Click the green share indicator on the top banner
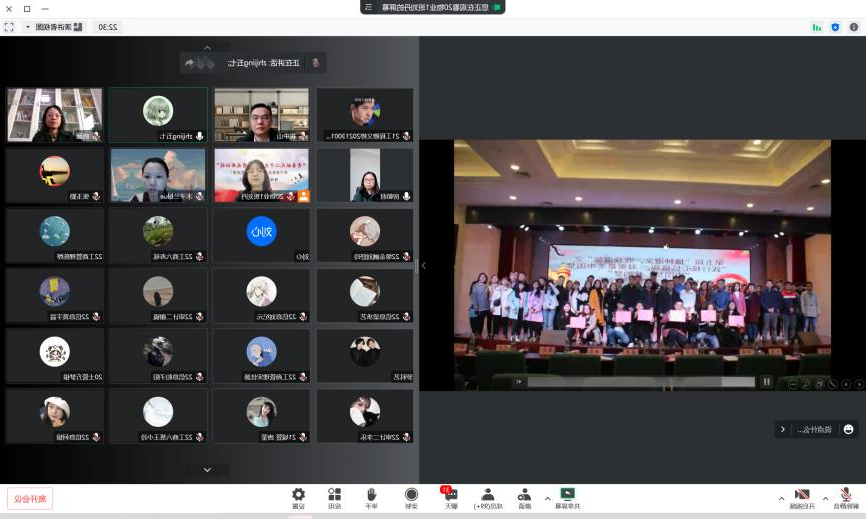 497,7
